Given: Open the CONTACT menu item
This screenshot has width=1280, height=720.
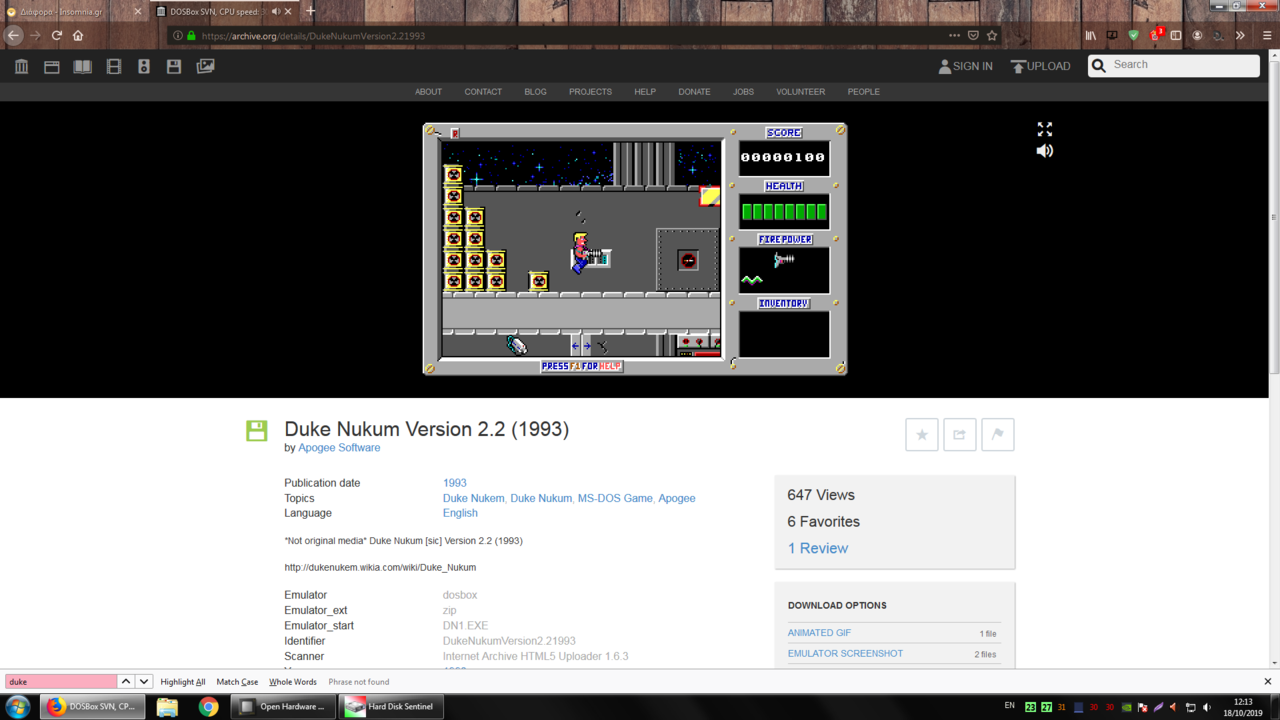Looking at the screenshot, I should pos(483,92).
